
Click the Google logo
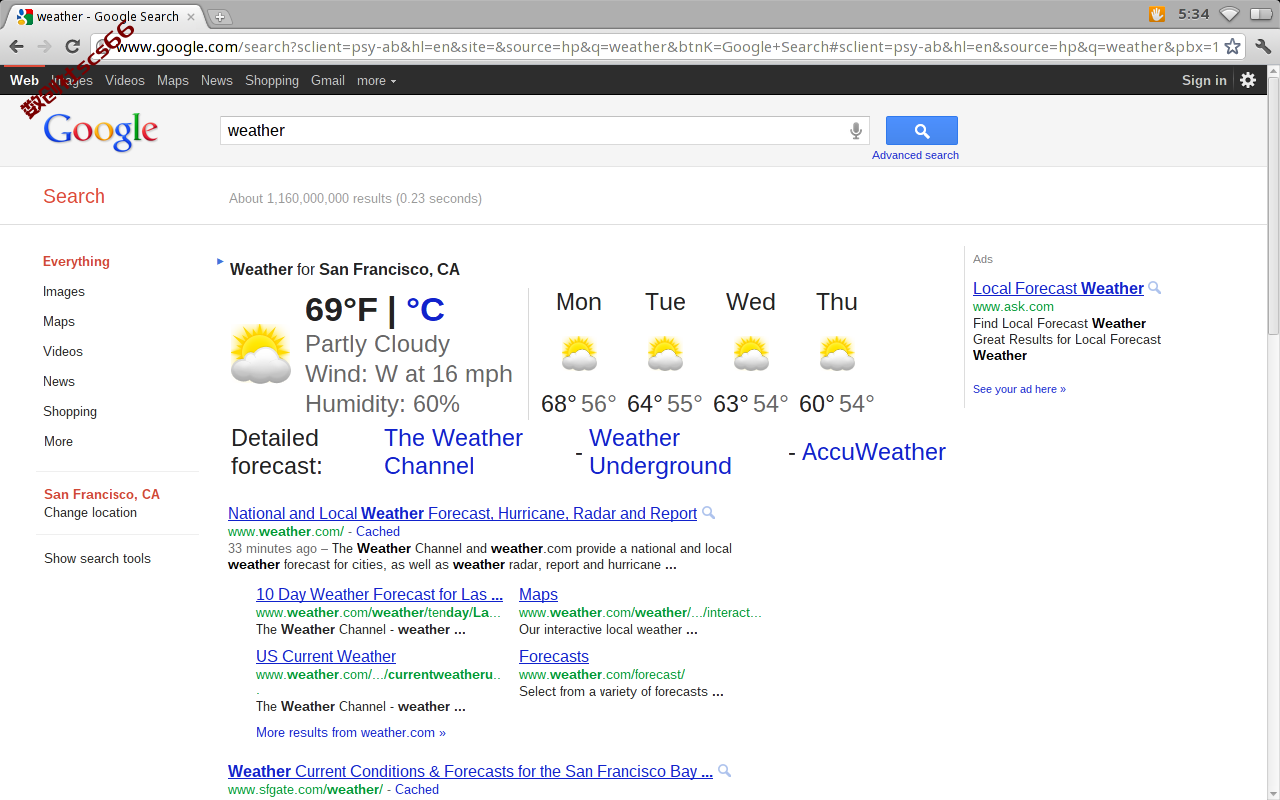pyautogui.click(x=100, y=131)
